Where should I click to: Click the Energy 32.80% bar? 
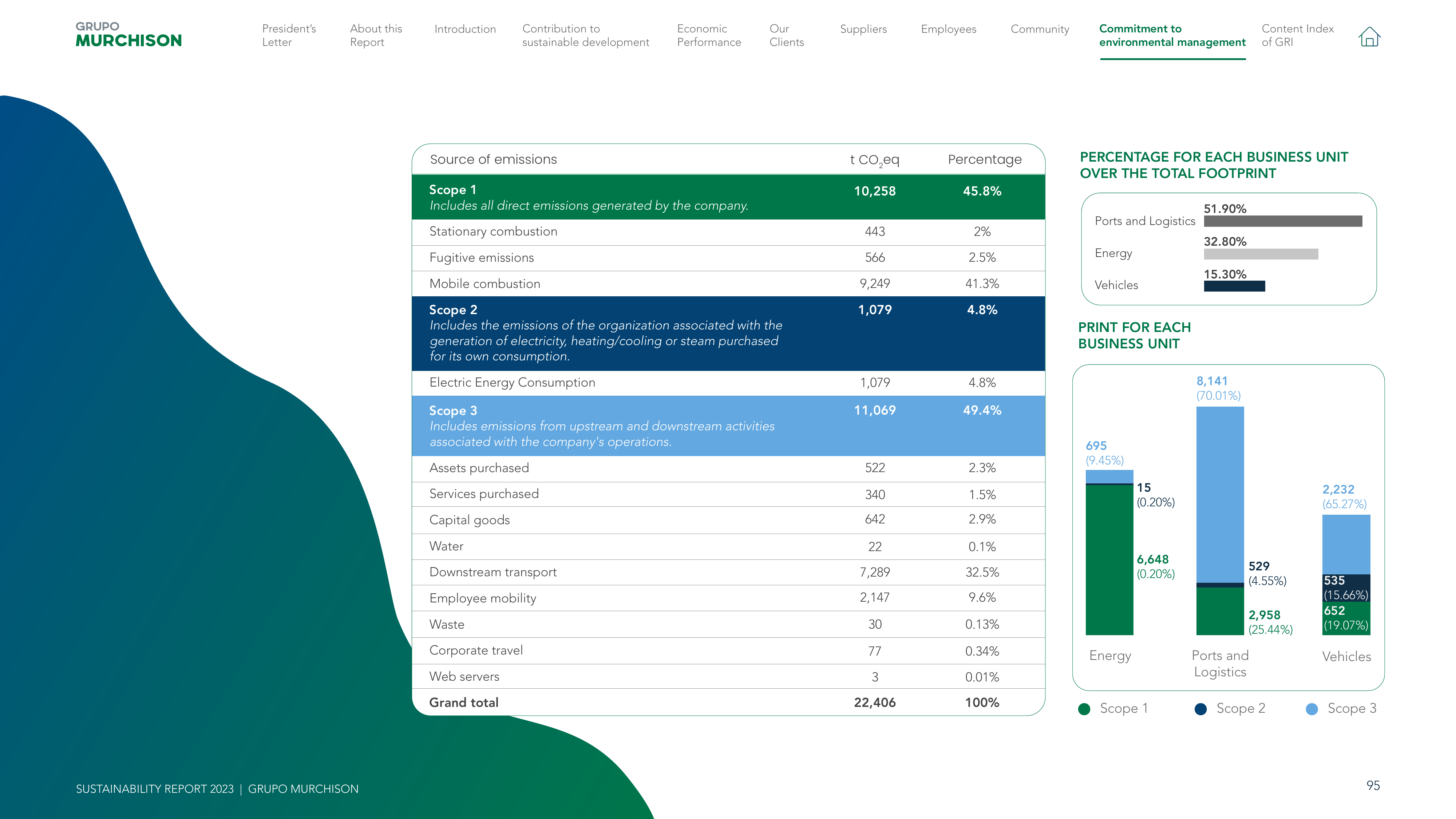tap(1261, 254)
